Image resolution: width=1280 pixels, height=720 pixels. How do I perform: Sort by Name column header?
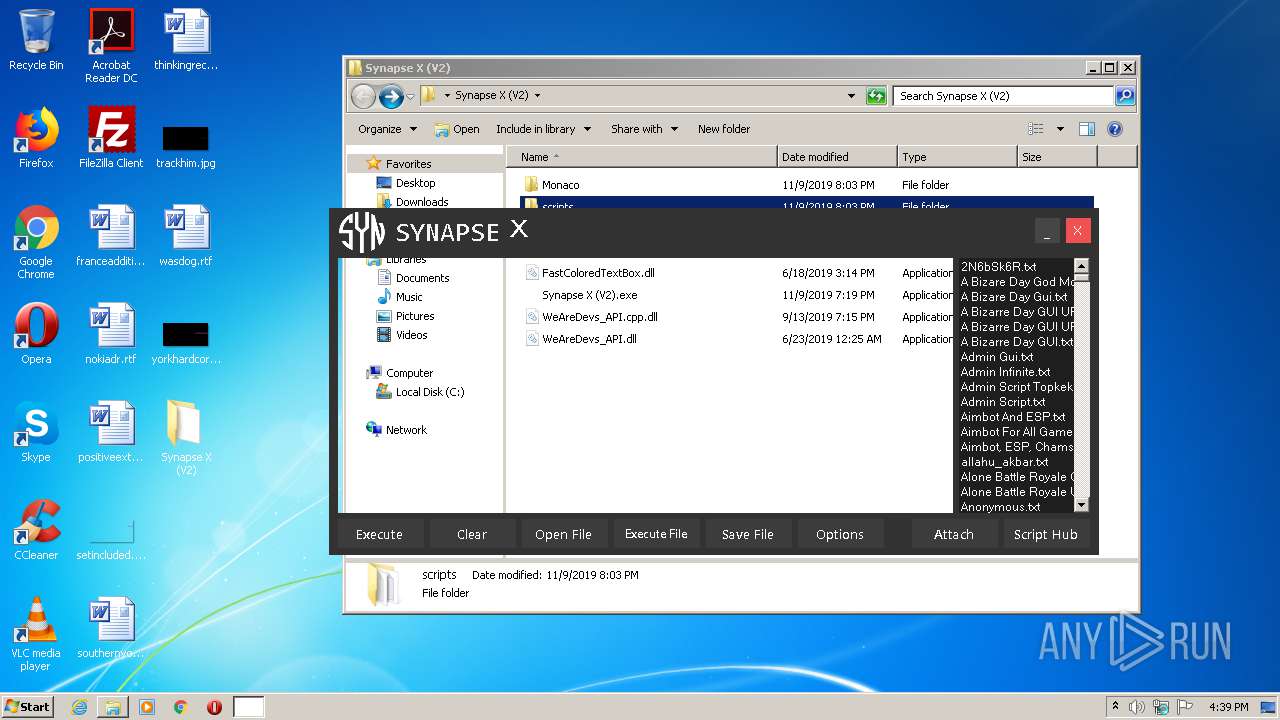click(x=641, y=157)
